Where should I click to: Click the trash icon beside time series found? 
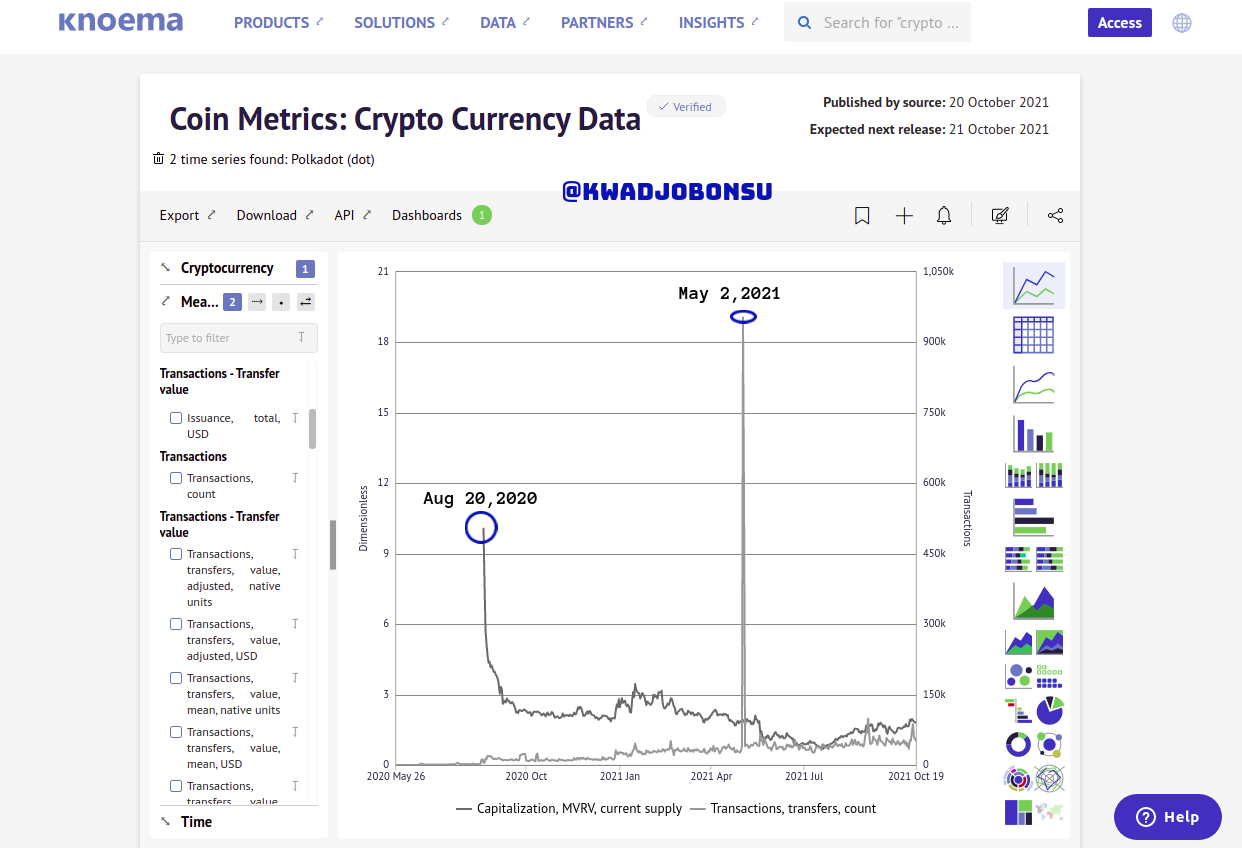158,158
